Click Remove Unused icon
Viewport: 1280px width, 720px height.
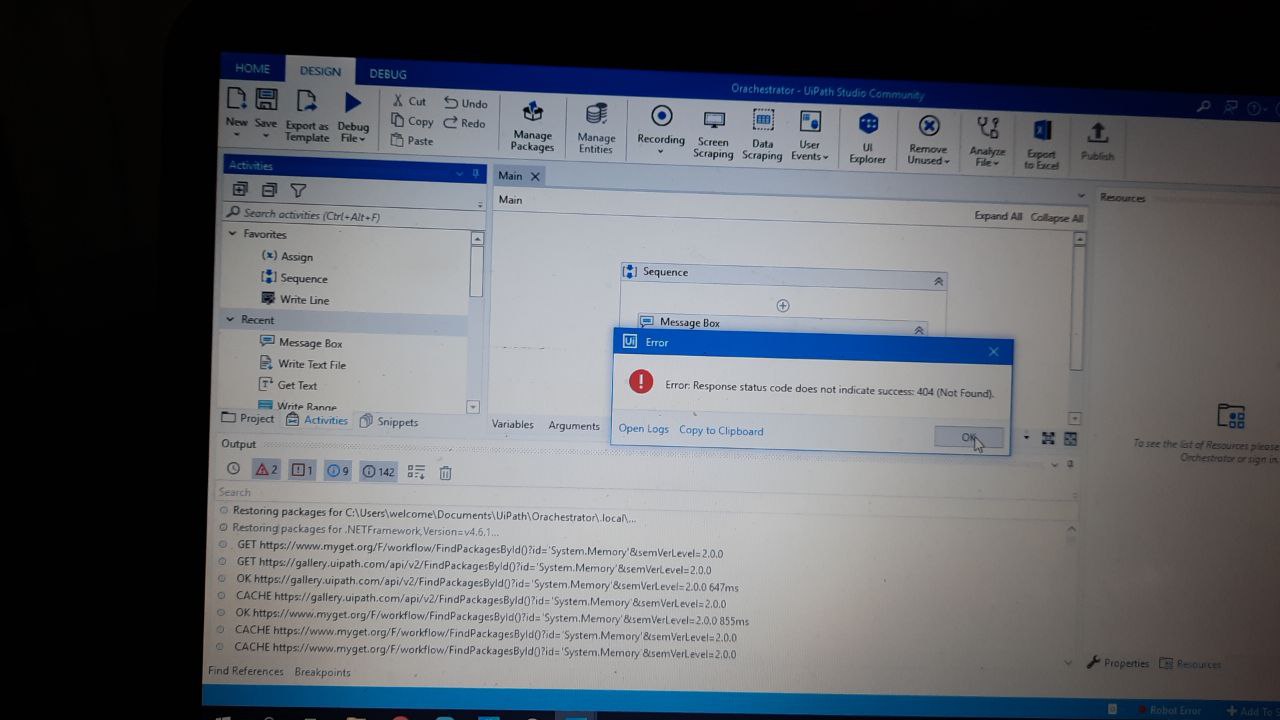coord(929,126)
